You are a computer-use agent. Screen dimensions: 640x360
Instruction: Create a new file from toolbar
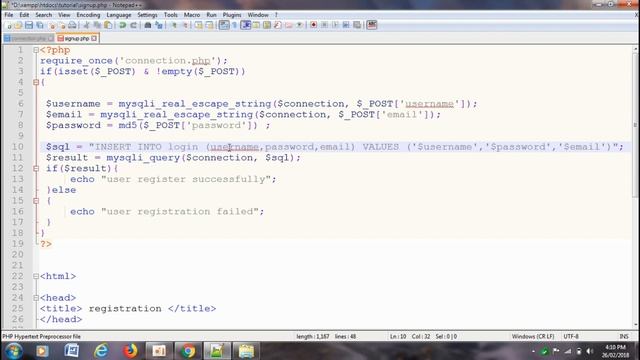(9, 25)
